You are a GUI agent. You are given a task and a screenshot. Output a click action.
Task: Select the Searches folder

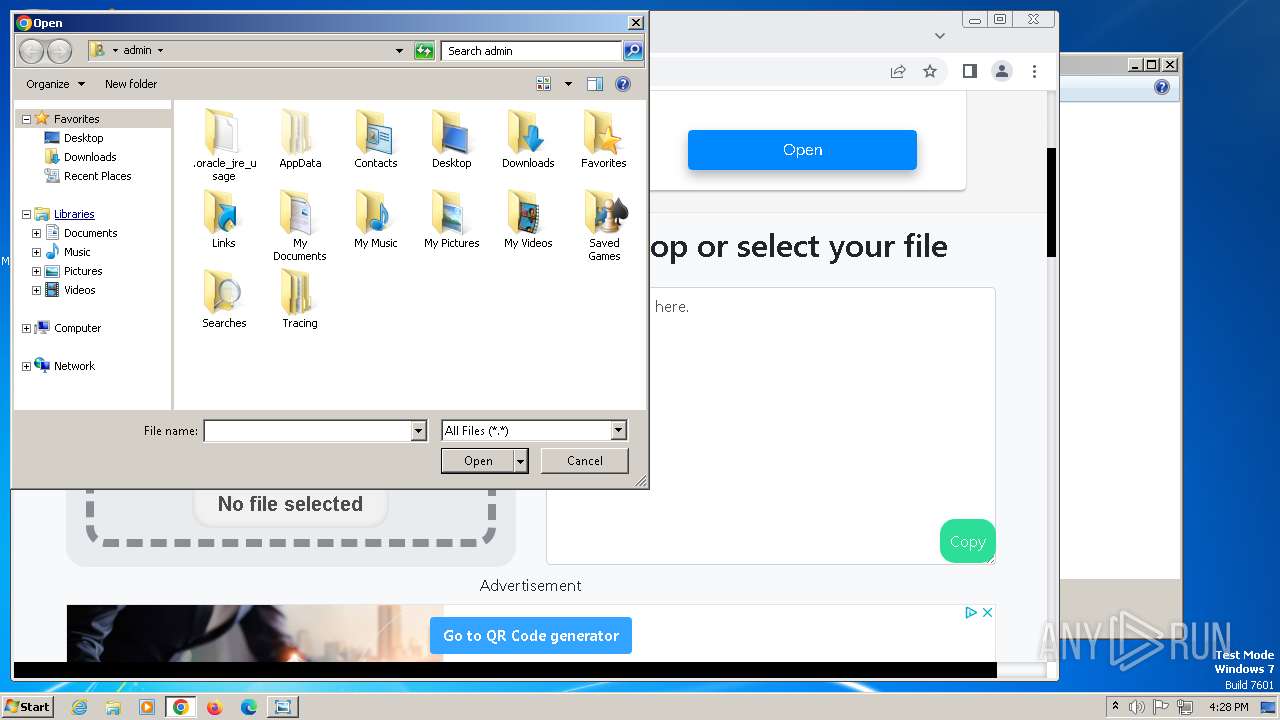[224, 299]
